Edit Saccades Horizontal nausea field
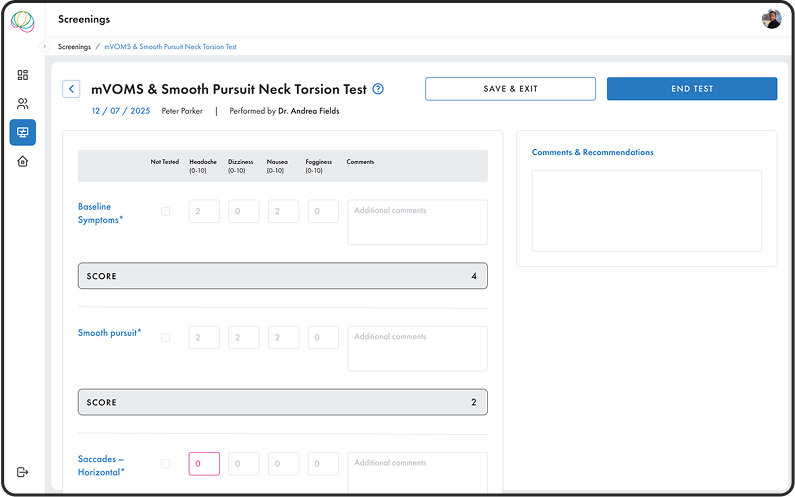The height and width of the screenshot is (497, 795). pyautogui.click(x=283, y=464)
